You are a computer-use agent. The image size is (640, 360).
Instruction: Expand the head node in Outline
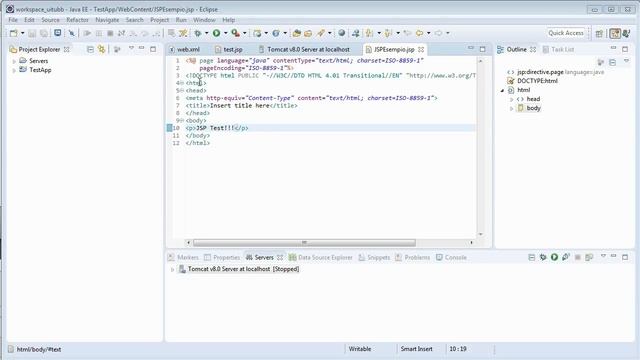coord(511,99)
